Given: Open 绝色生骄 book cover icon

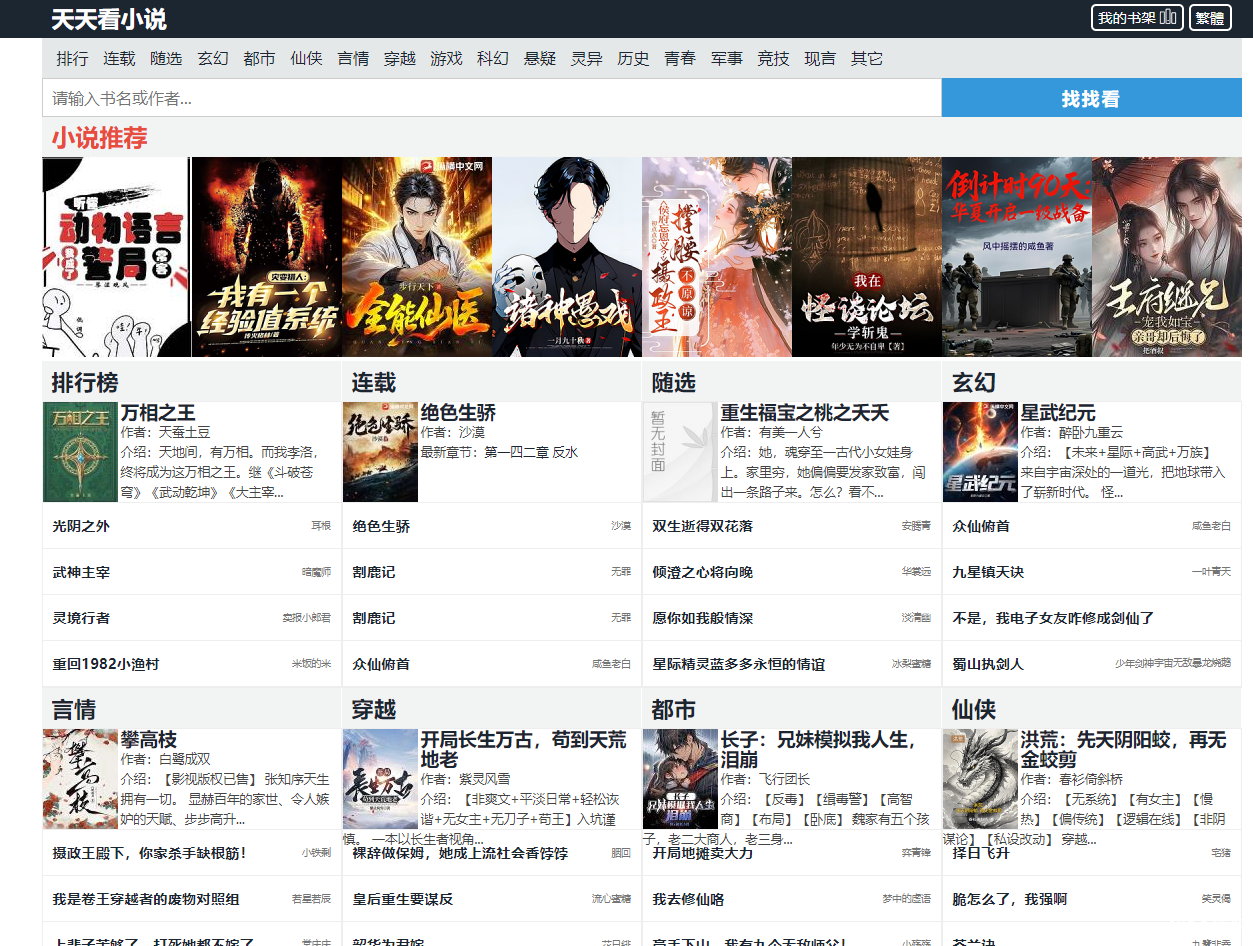Looking at the screenshot, I should click(x=380, y=452).
